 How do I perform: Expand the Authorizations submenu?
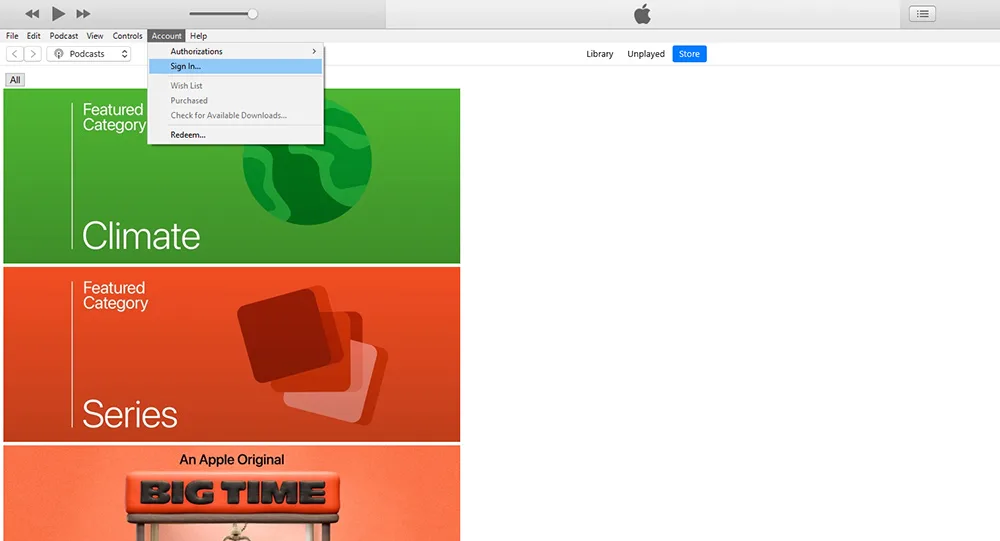click(x=235, y=51)
